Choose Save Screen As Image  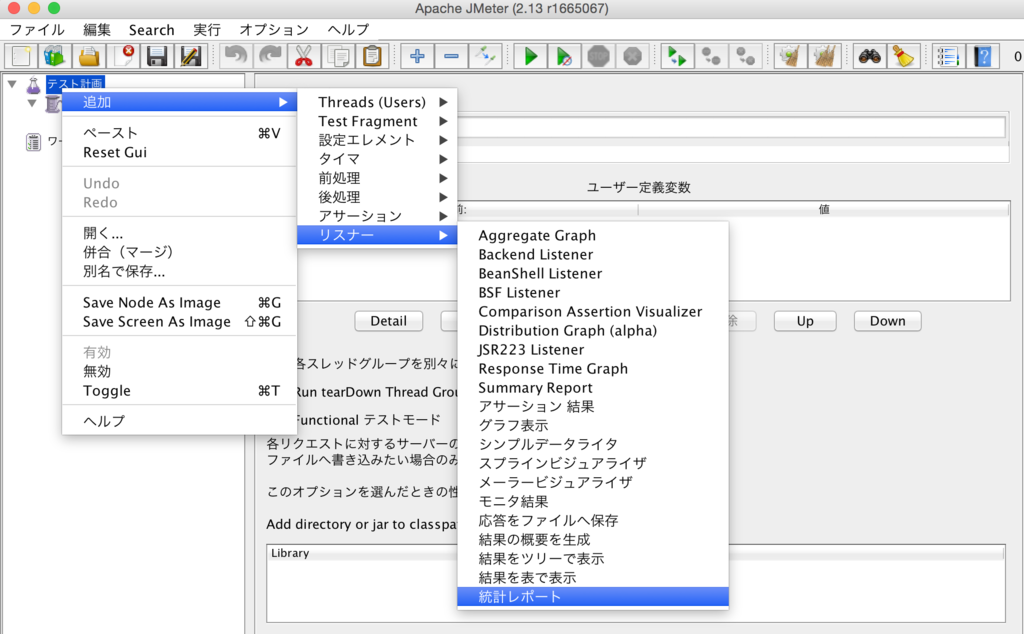click(x=180, y=321)
